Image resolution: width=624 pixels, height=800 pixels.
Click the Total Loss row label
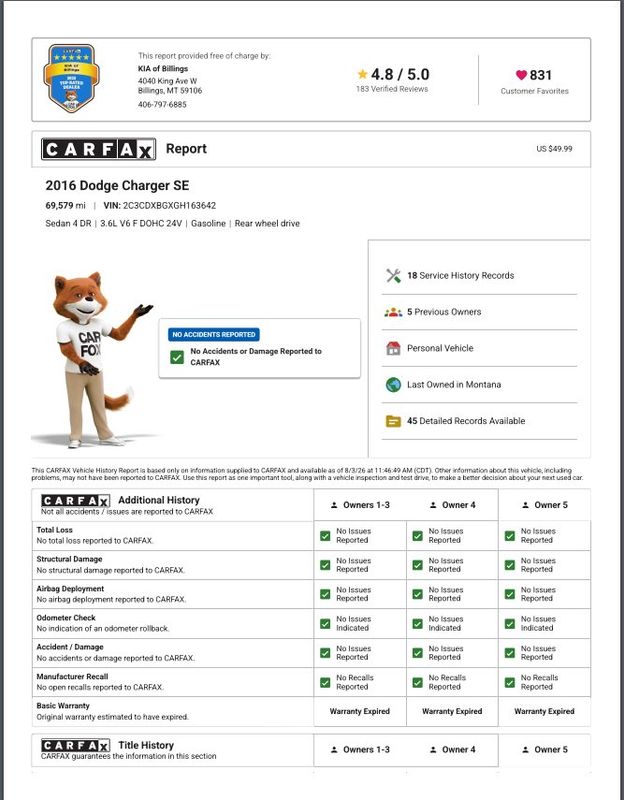55,530
